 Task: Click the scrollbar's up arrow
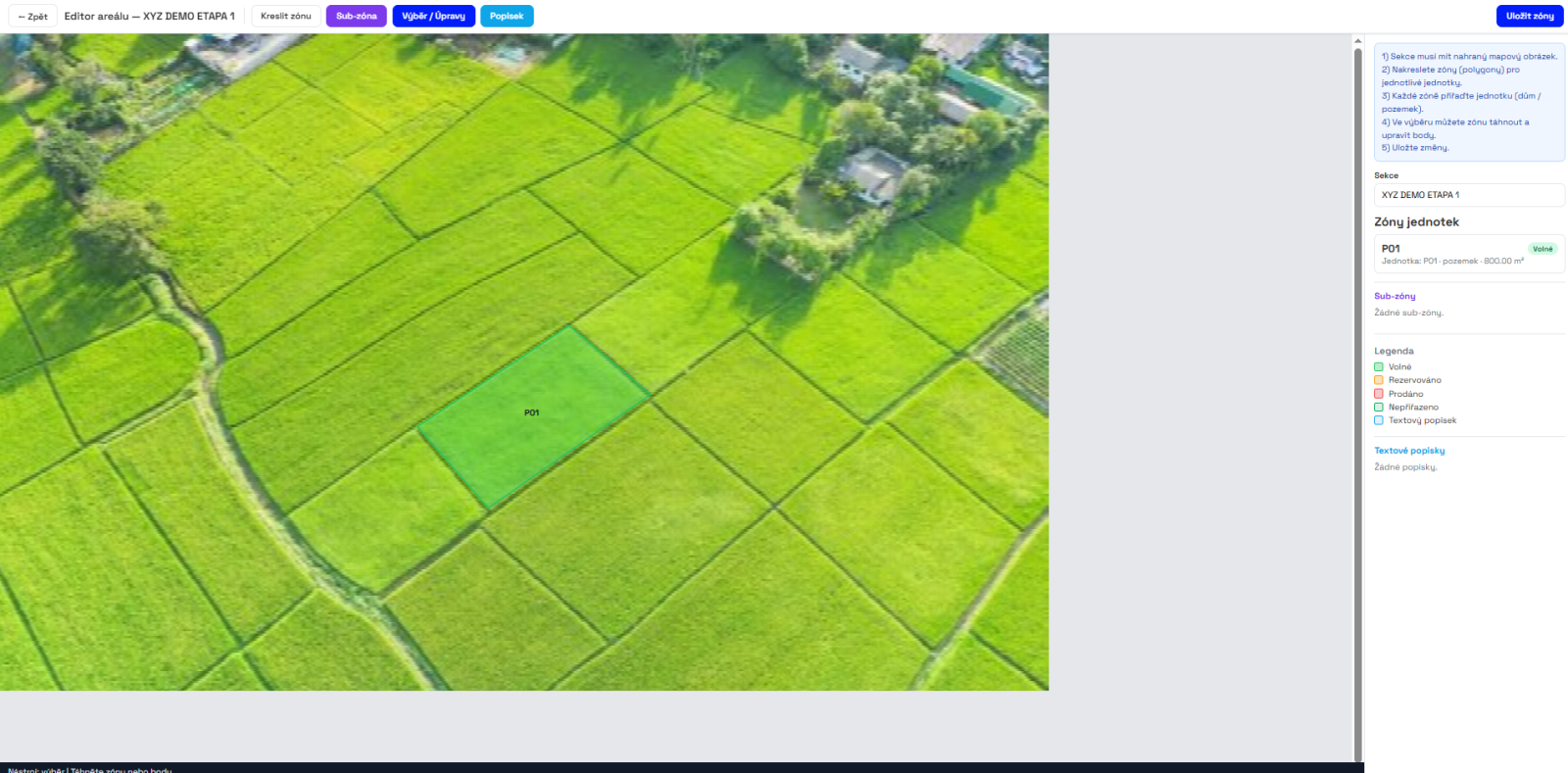(1358, 41)
